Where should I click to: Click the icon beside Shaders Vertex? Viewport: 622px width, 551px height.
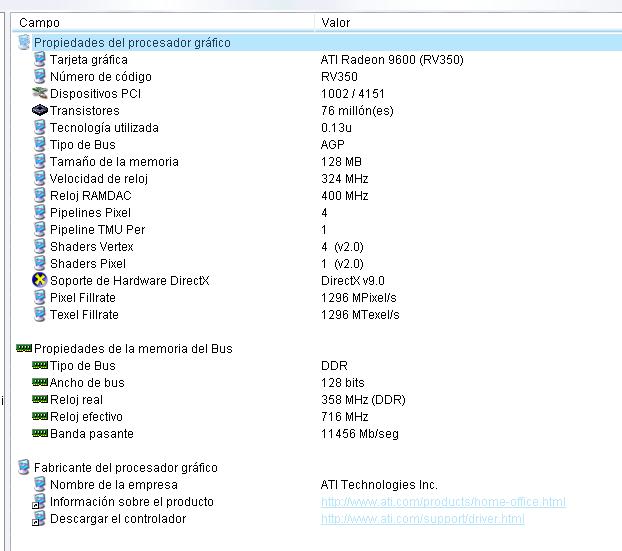(x=40, y=246)
